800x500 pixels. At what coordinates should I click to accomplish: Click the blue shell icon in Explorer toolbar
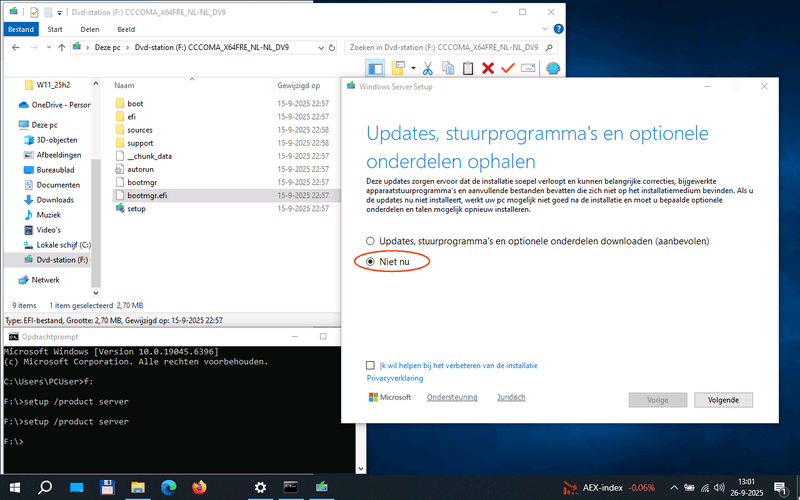[x=553, y=68]
